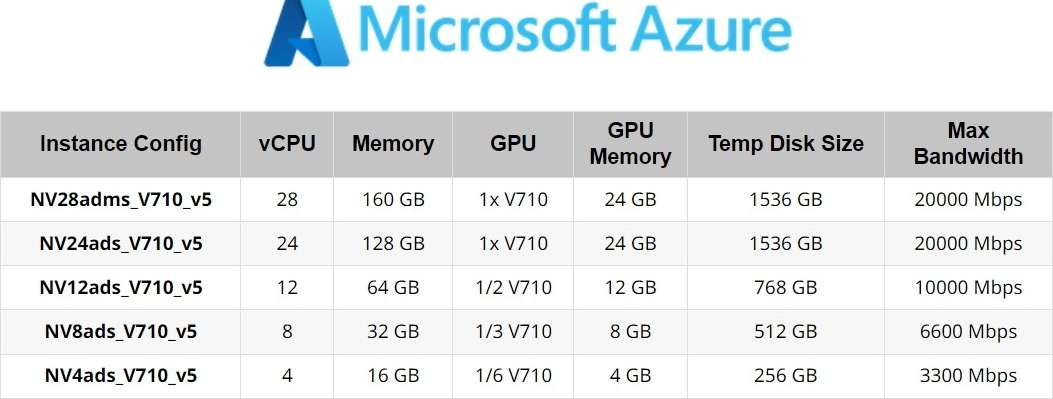Click the 6600 Mbps bandwidth cell
The image size is (1053, 399).
click(x=968, y=331)
